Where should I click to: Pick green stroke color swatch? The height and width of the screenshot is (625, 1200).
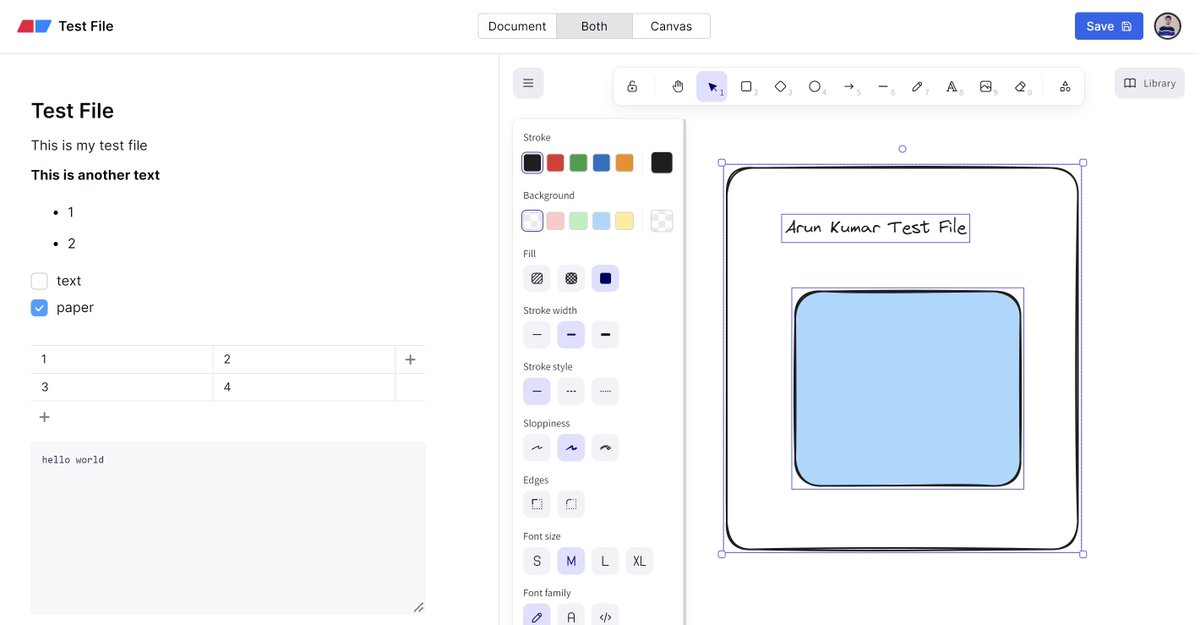[x=578, y=163]
